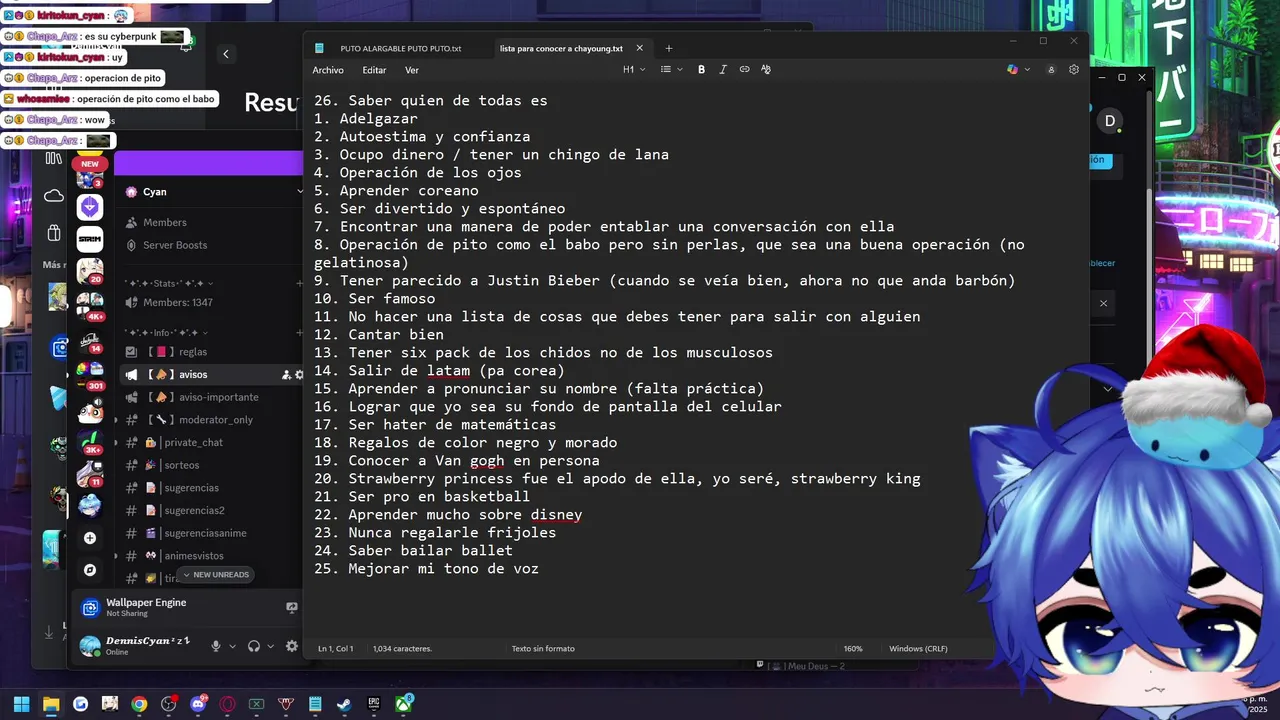Screen dimensions: 1280x720
Task: Collapse the Stats channel category
Action: [168, 283]
